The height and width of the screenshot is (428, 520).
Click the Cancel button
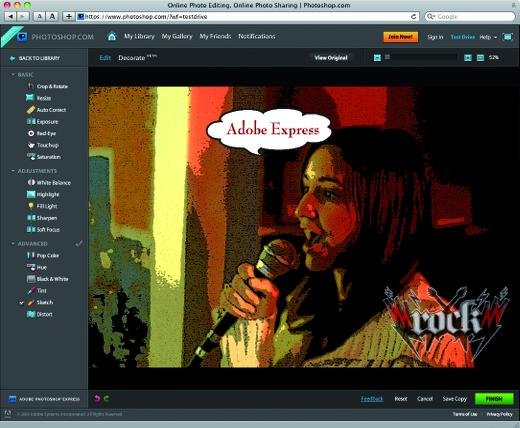click(x=425, y=399)
